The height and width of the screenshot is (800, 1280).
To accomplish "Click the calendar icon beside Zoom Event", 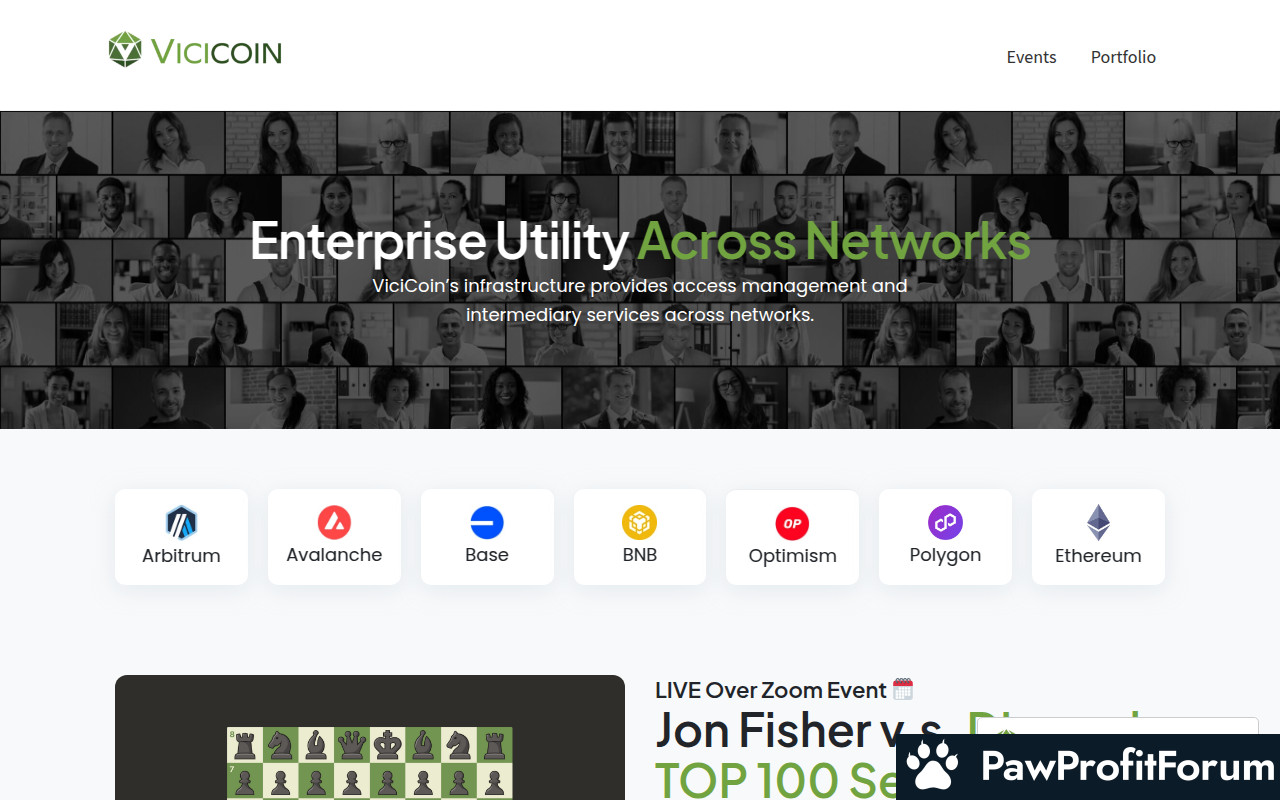I will (903, 689).
